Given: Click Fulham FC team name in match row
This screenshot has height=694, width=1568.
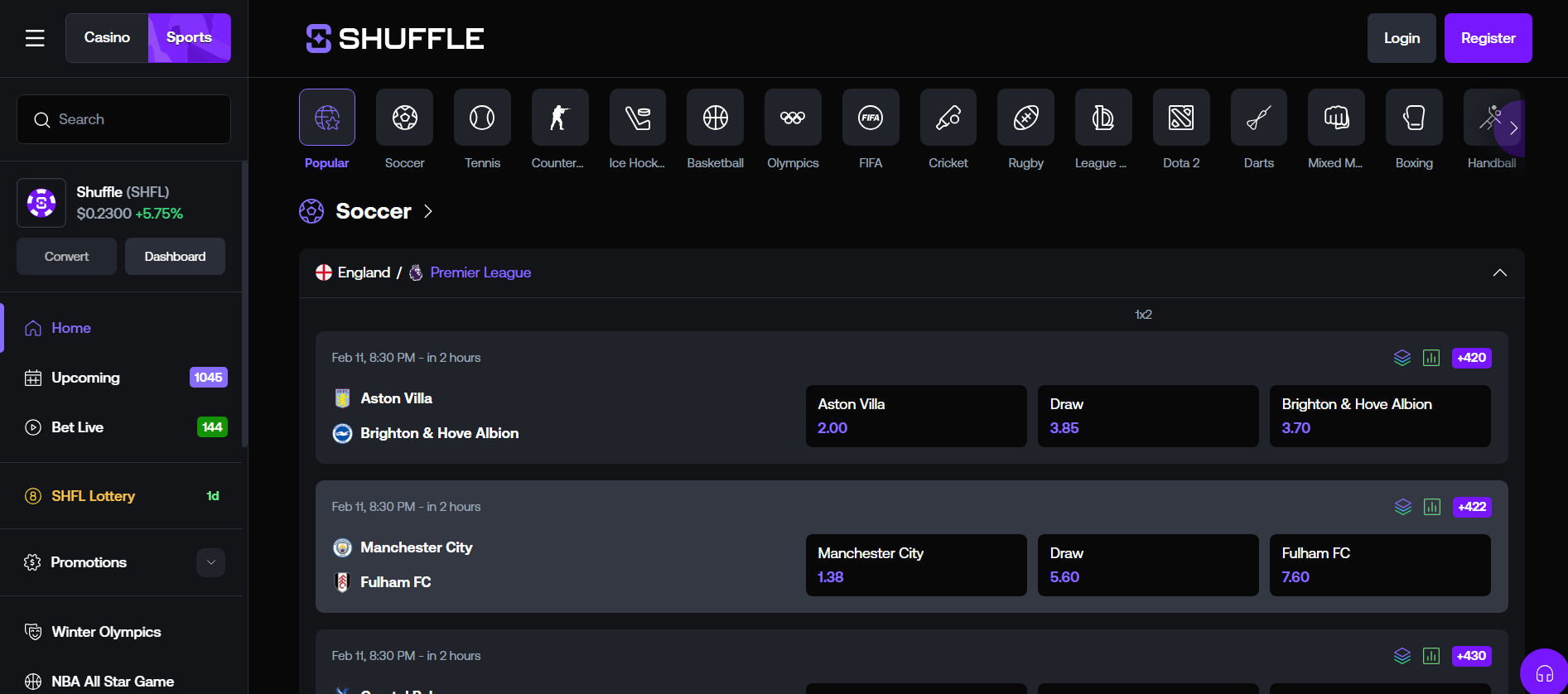Looking at the screenshot, I should [396, 582].
